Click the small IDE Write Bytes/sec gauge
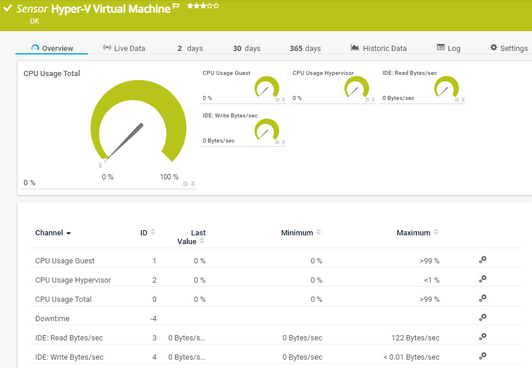Image resolution: width=532 pixels, height=368 pixels. (267, 130)
